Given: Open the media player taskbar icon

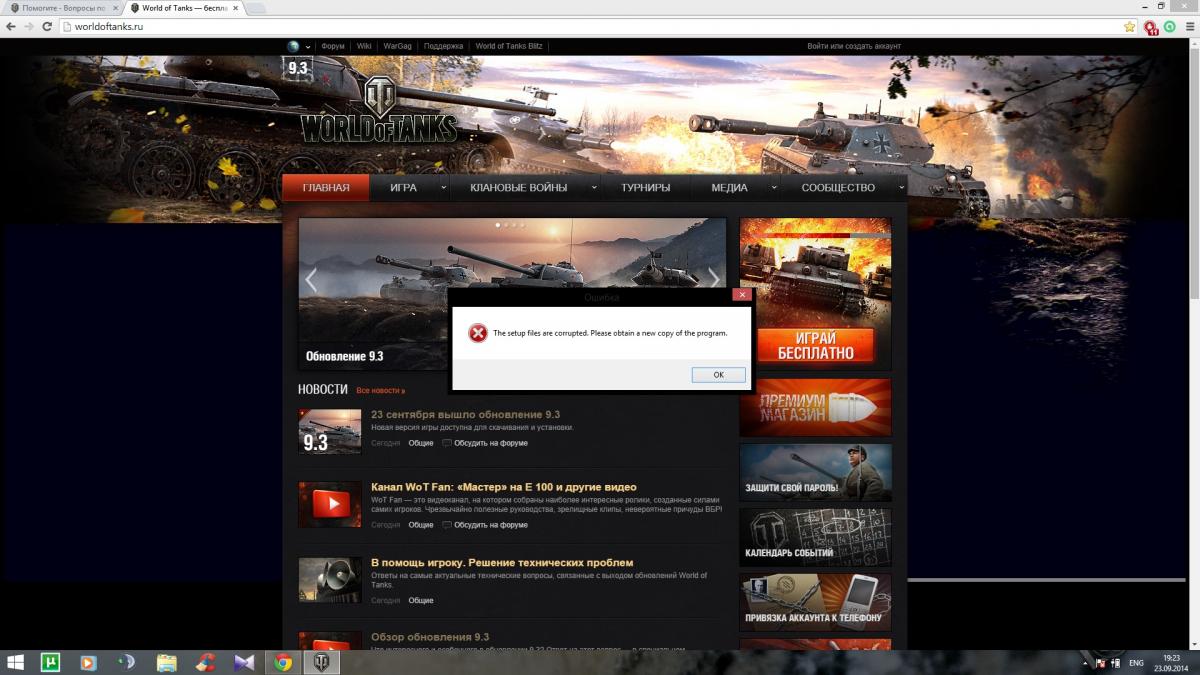Looking at the screenshot, I should [88, 662].
